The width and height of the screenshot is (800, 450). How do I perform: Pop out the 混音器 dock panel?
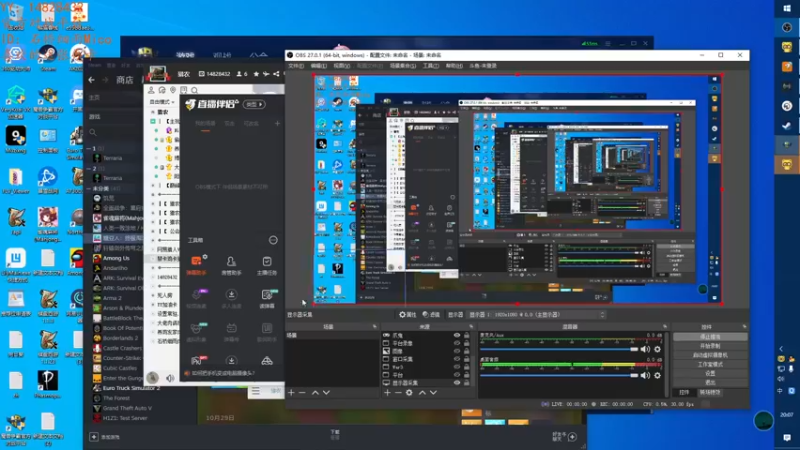(665, 327)
